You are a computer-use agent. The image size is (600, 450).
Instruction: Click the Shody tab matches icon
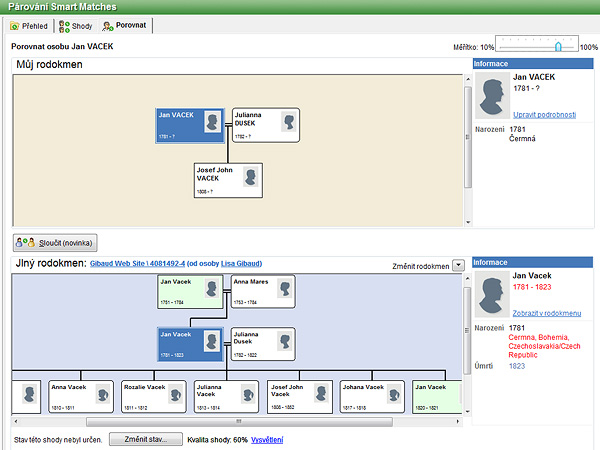click(x=64, y=26)
